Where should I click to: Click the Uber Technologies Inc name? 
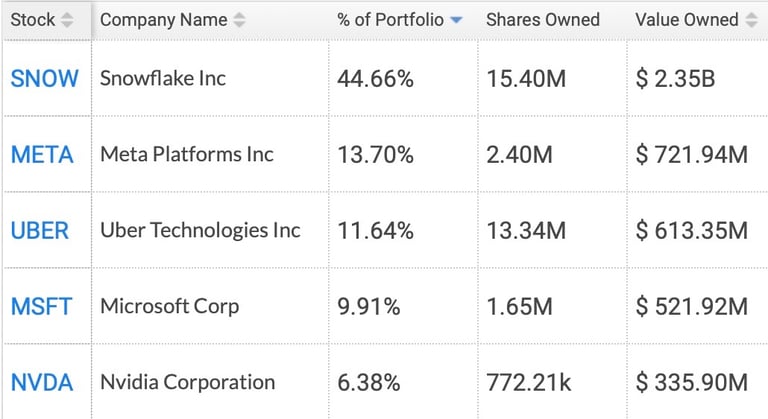point(200,231)
